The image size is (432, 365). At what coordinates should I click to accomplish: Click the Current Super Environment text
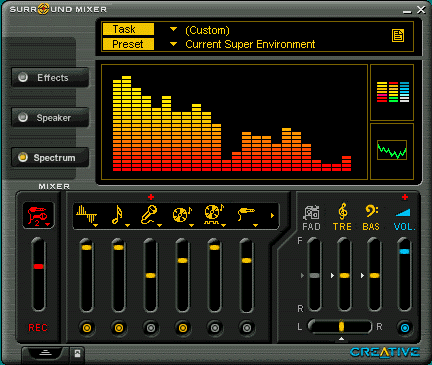250,44
